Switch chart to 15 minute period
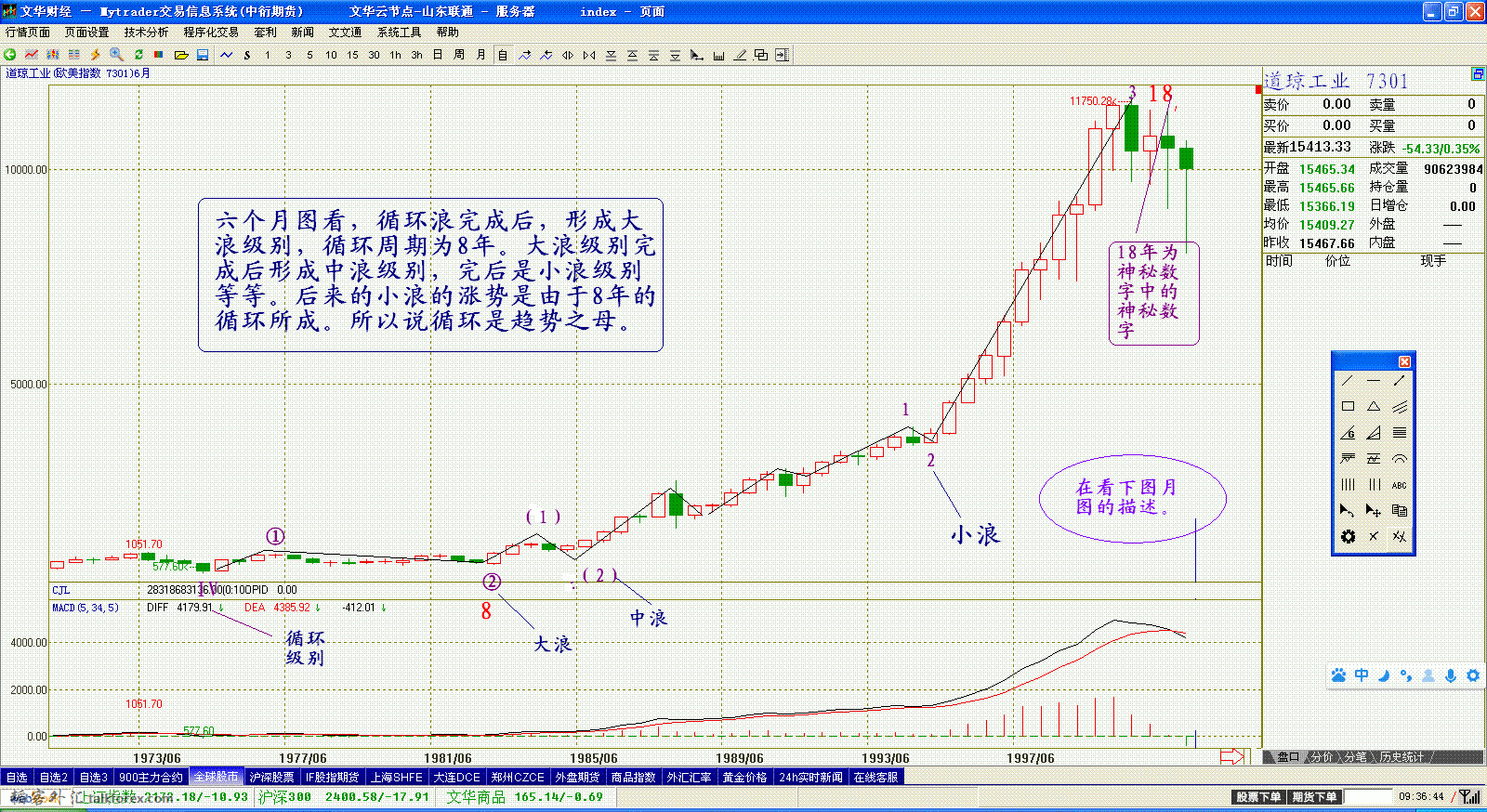The image size is (1487, 812). (352, 55)
